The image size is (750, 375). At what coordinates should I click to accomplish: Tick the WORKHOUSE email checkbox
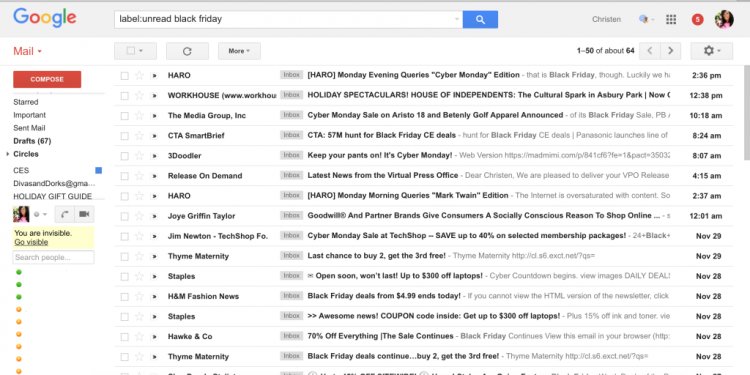124,96
